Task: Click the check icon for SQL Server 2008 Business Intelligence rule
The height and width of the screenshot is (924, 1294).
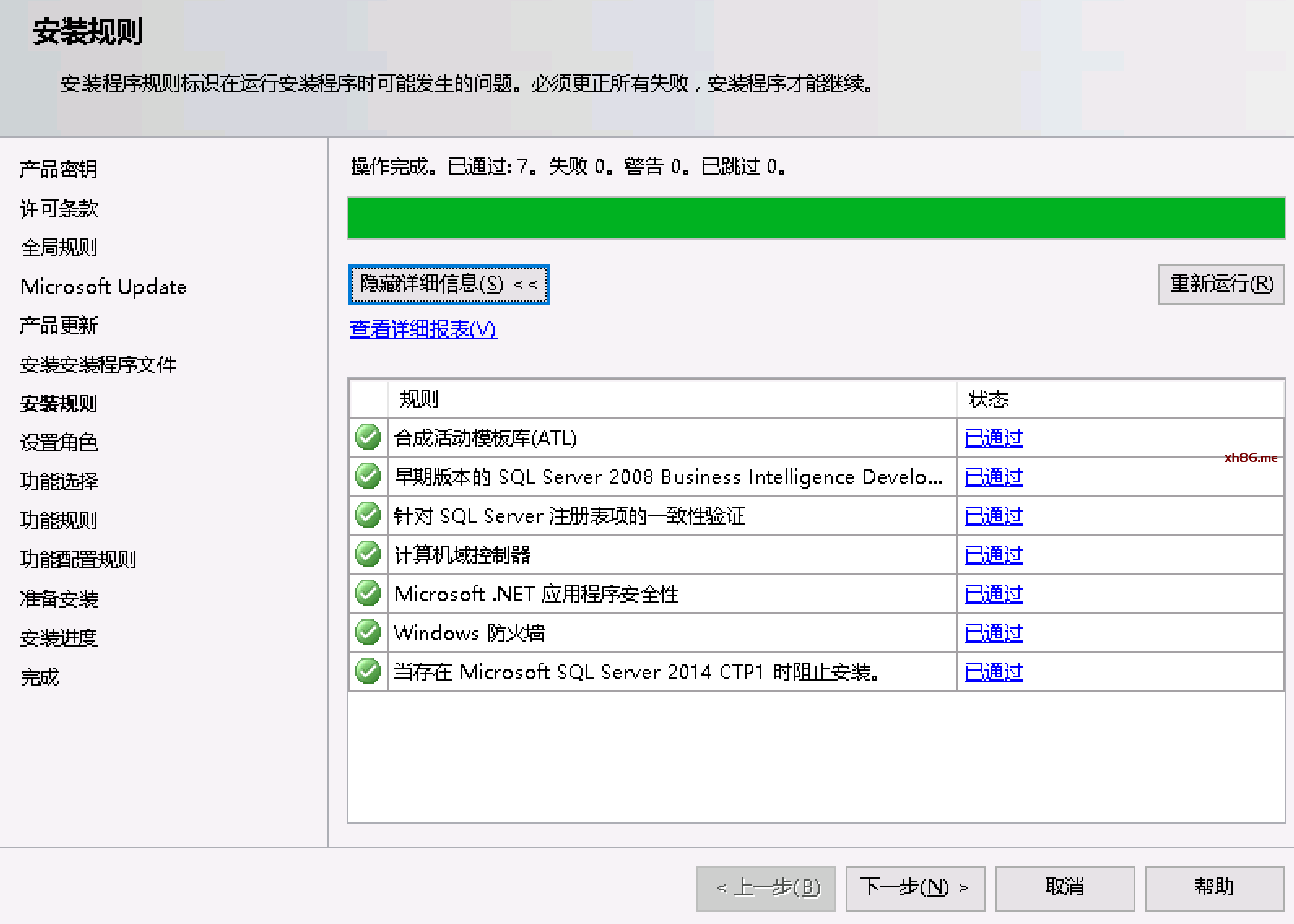Action: tap(368, 477)
